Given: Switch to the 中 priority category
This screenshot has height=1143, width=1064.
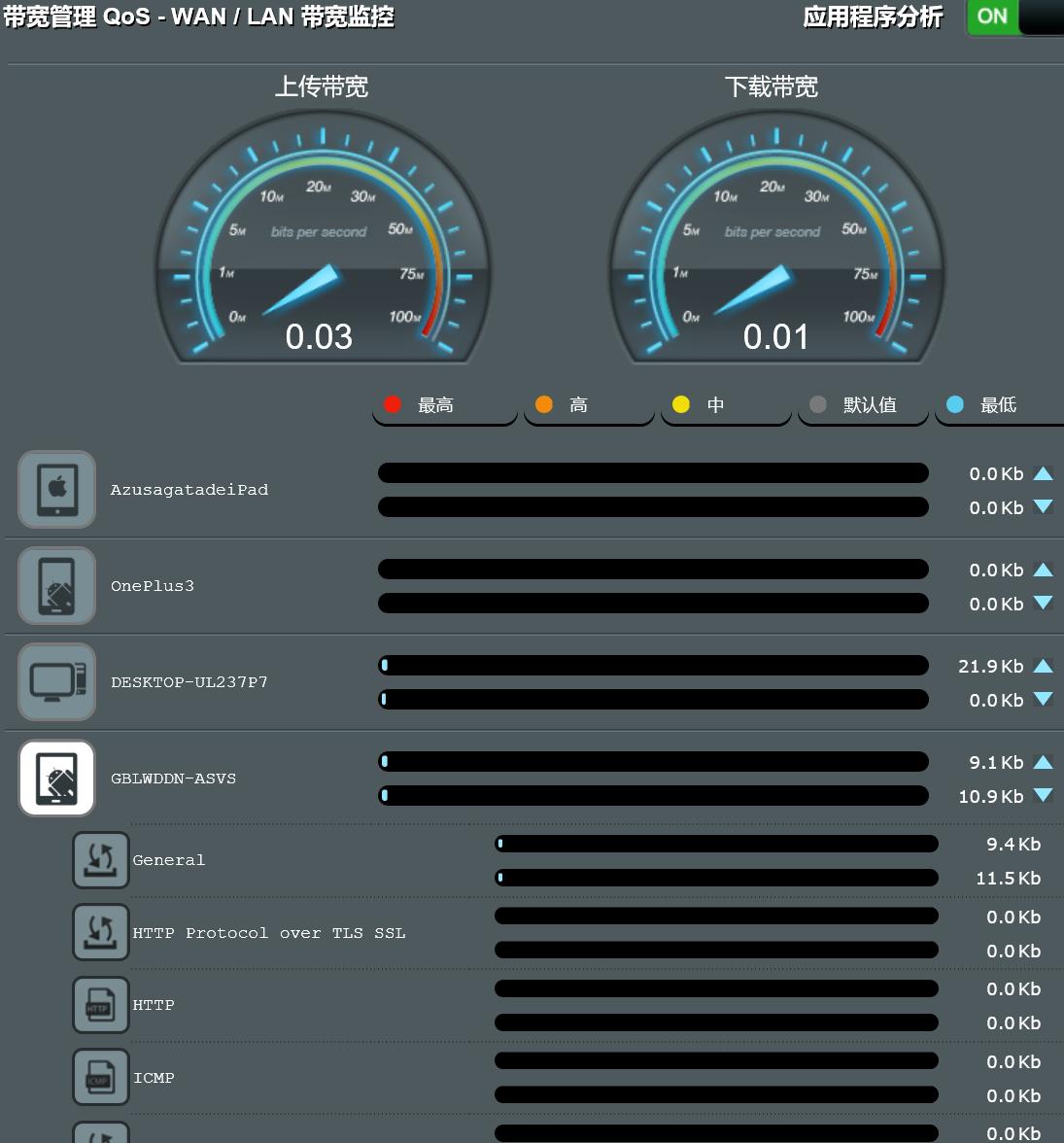Looking at the screenshot, I should coord(725,404).
